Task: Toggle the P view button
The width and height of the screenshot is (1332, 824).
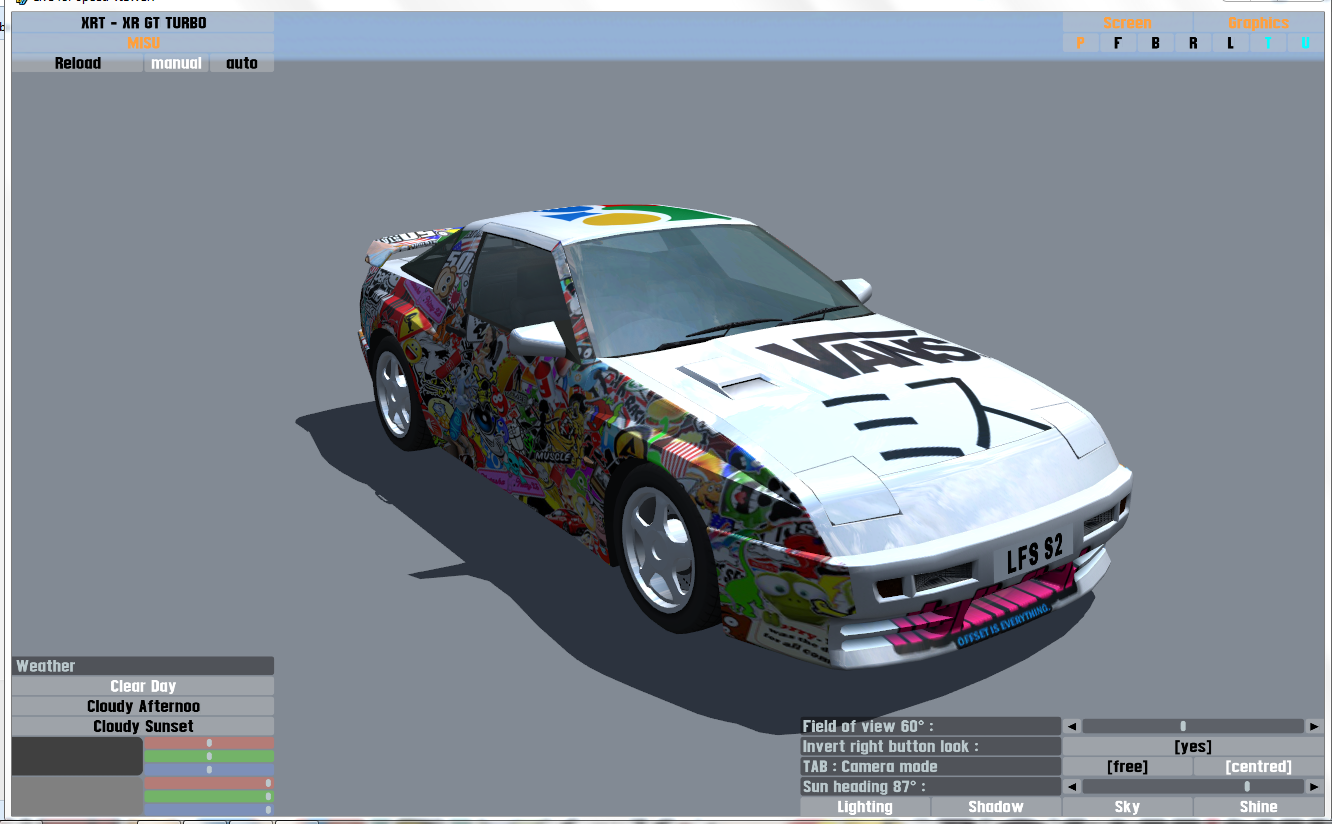Action: (1080, 43)
